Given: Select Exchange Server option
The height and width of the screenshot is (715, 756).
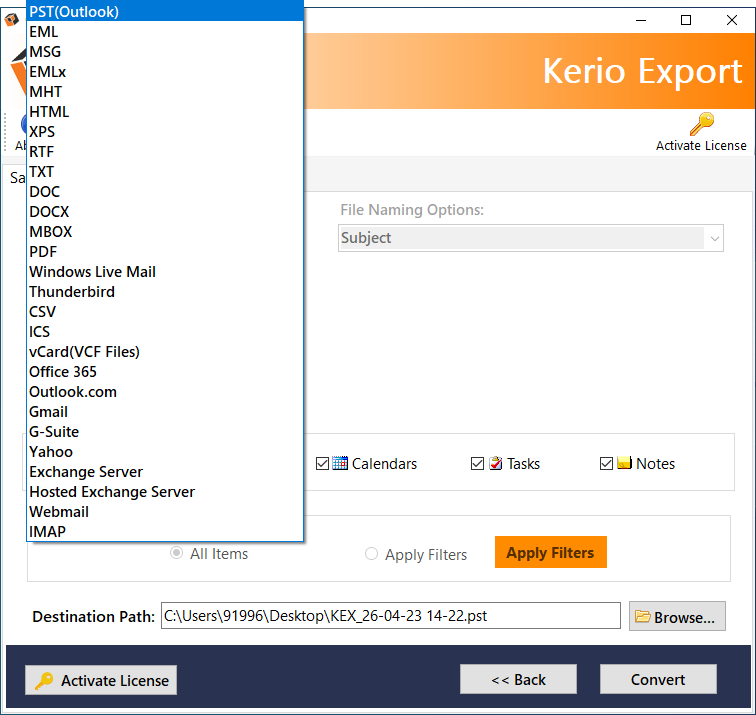Looking at the screenshot, I should coord(165,472).
